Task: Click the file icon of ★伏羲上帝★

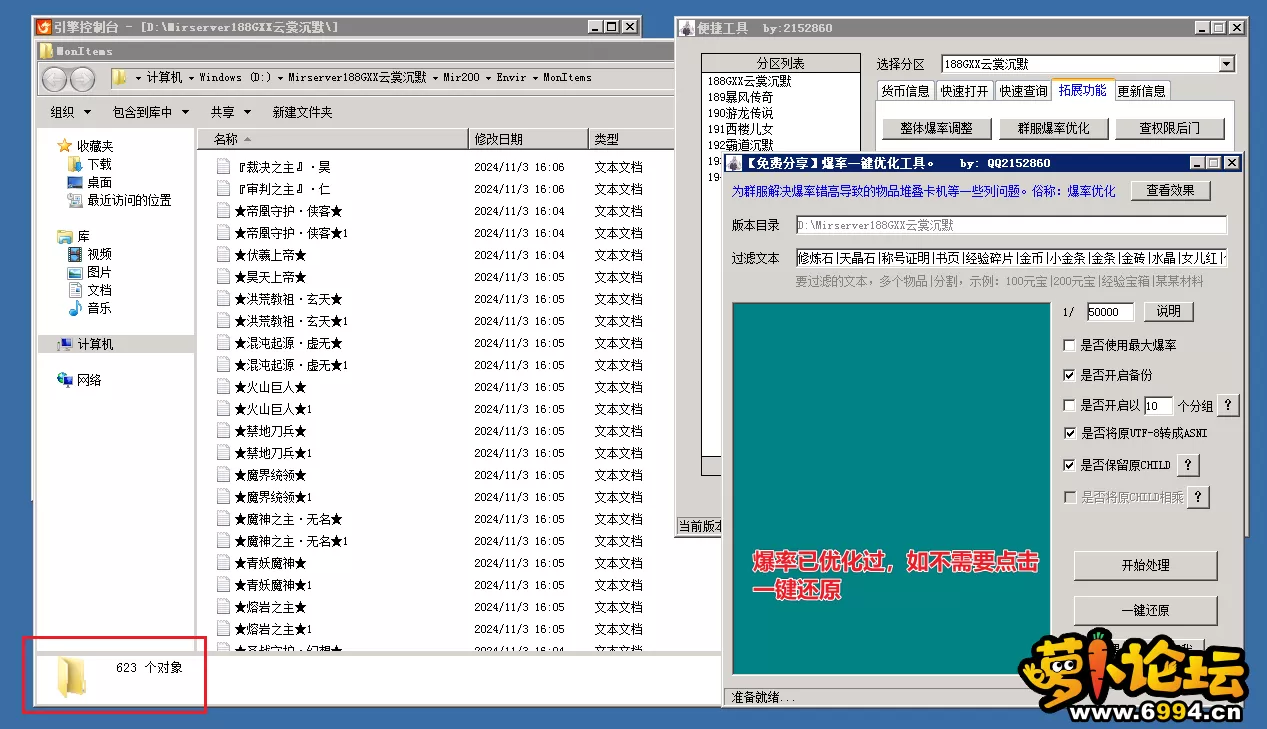Action: click(x=224, y=255)
